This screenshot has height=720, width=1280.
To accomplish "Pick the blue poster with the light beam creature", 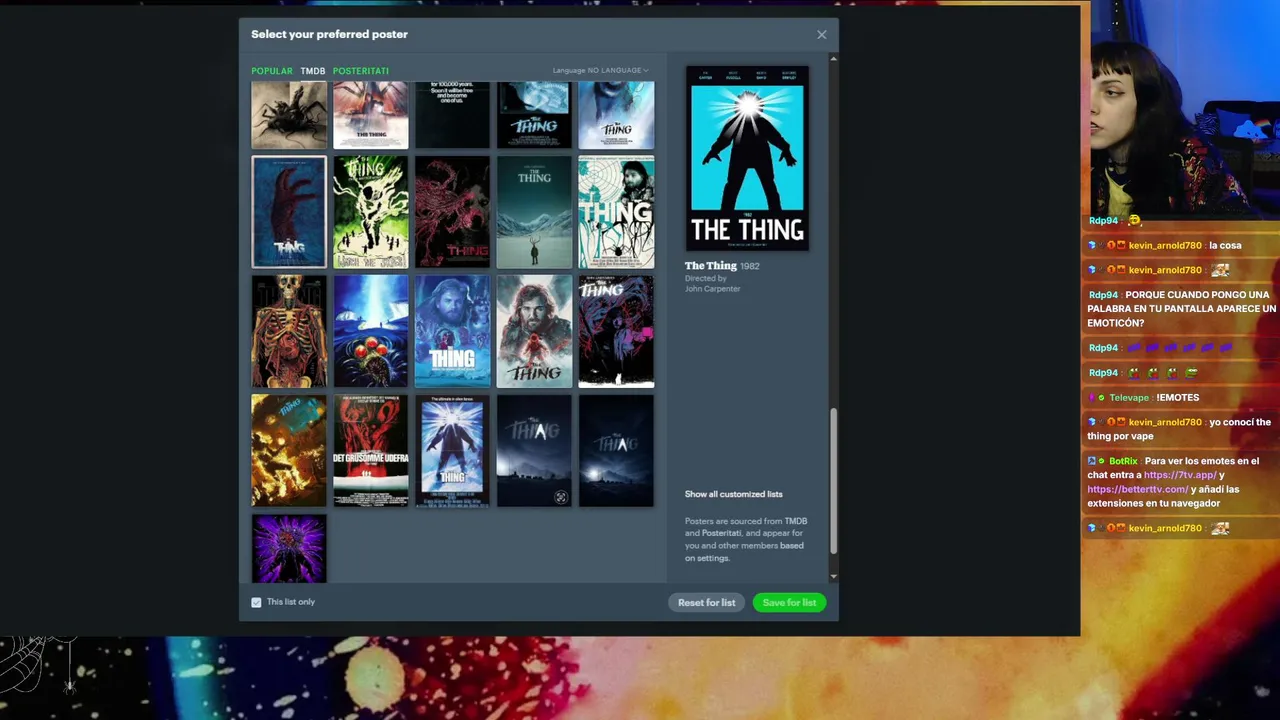I will coord(371,331).
